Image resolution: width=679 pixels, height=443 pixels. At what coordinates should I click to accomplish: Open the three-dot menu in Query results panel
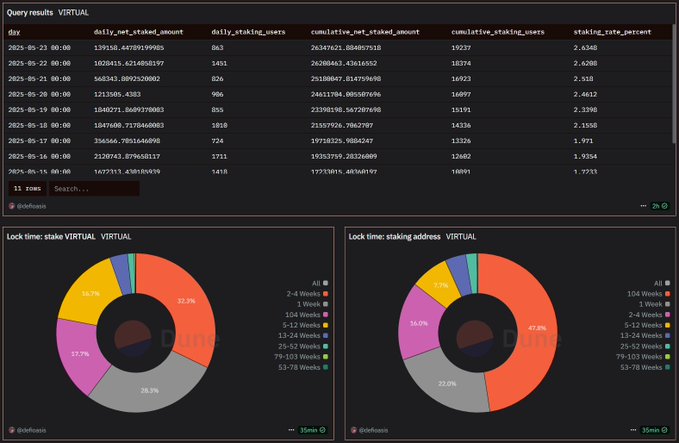click(x=642, y=205)
